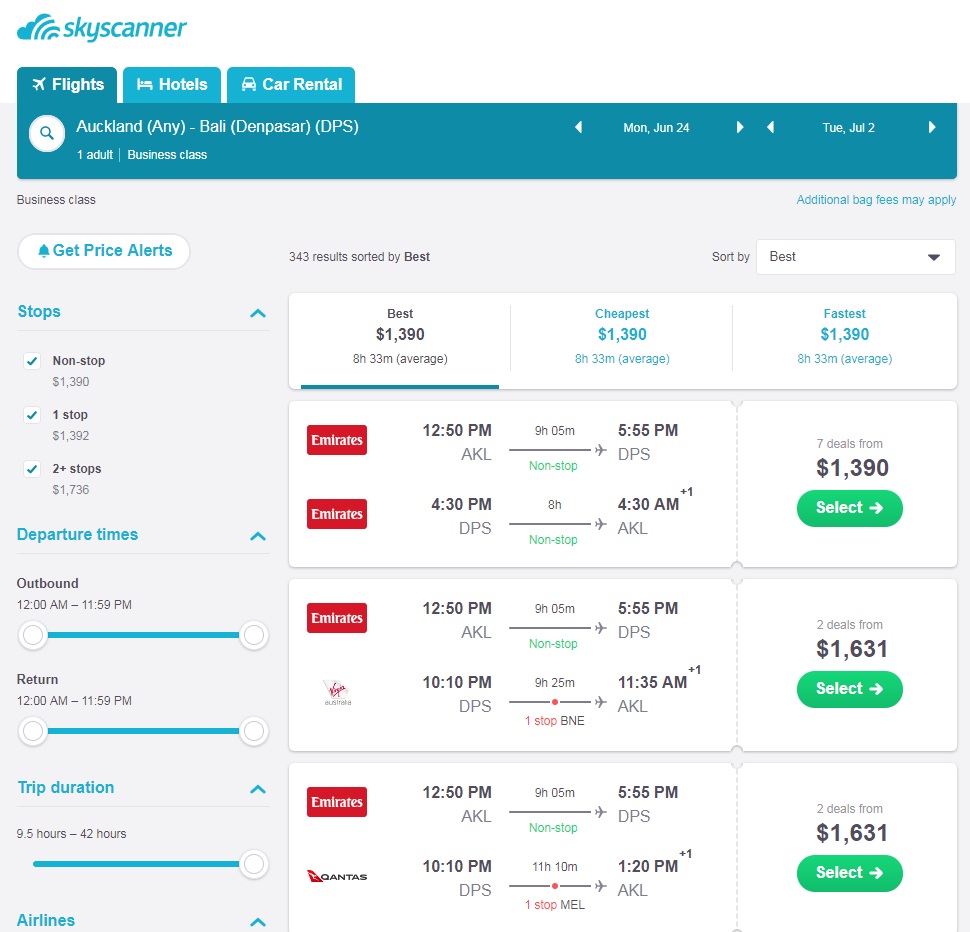Switch to the Car Rental tab
The image size is (970, 932).
(x=291, y=85)
